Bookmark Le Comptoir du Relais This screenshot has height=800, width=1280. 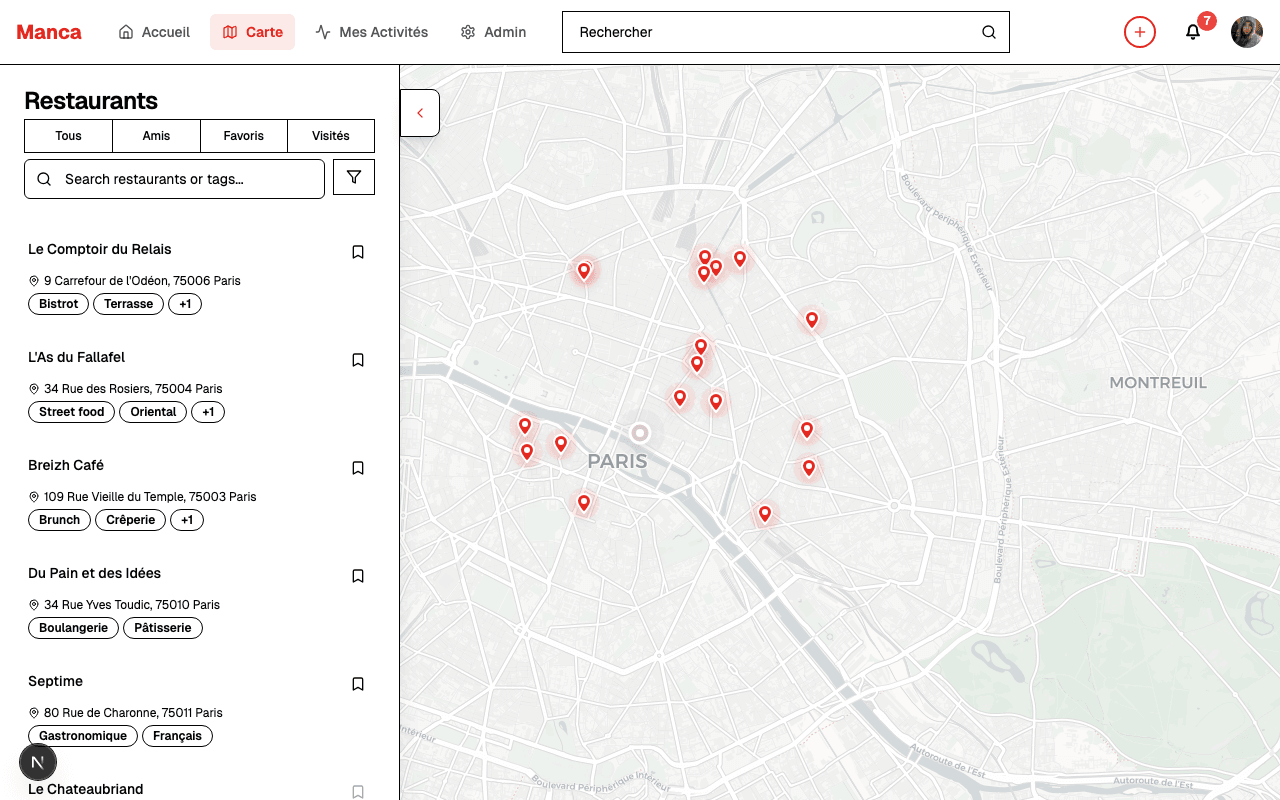click(358, 251)
